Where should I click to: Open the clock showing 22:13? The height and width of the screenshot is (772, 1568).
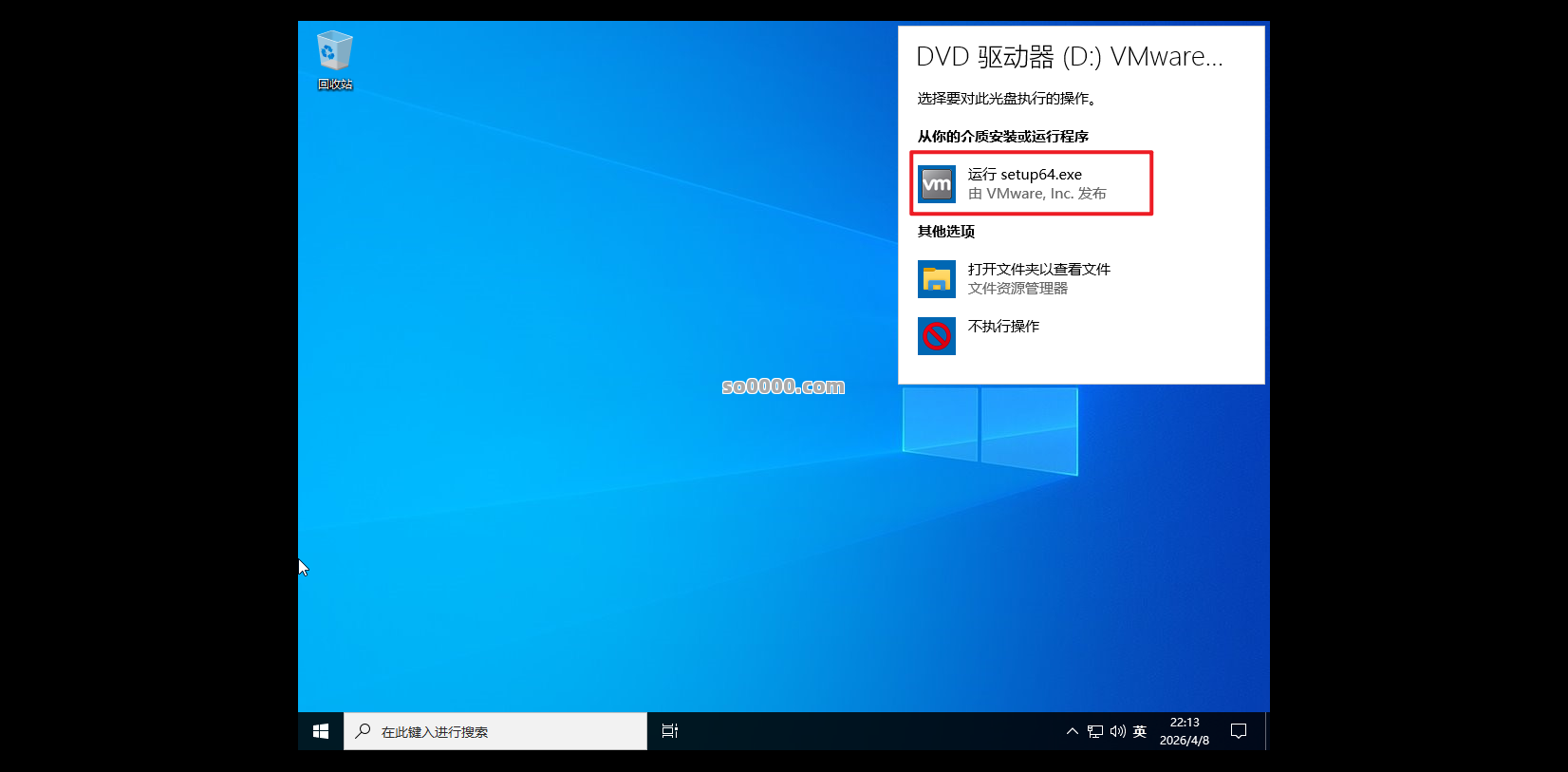point(1185,731)
